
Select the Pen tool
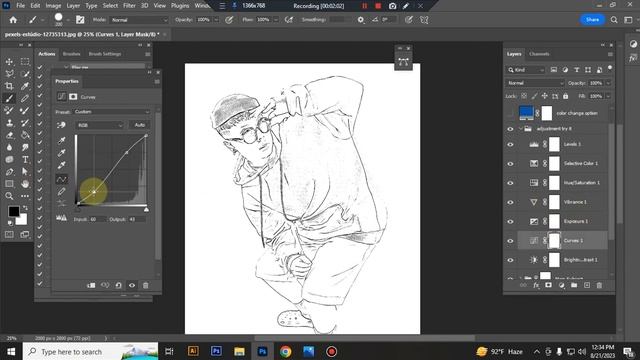tap(9, 172)
